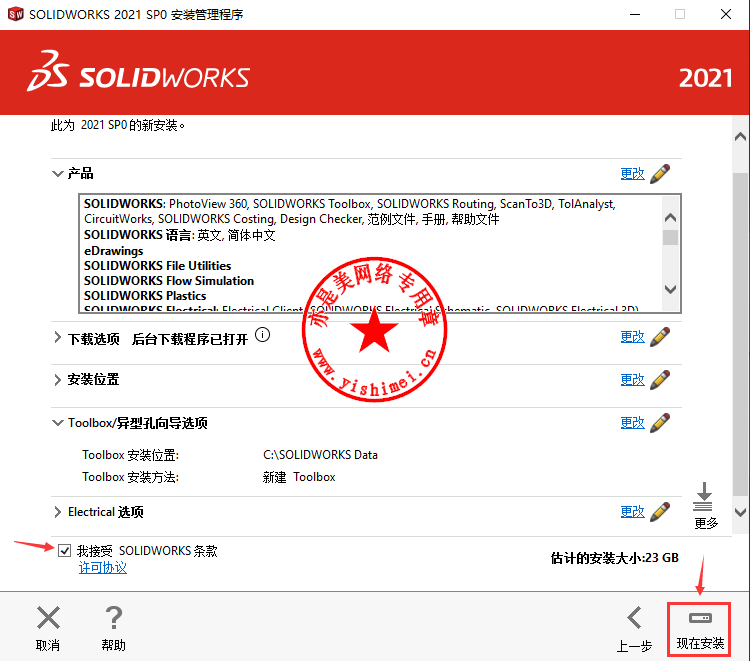This screenshot has width=750, height=661.
Task: Minimize the installation manager window
Action: (635, 14)
